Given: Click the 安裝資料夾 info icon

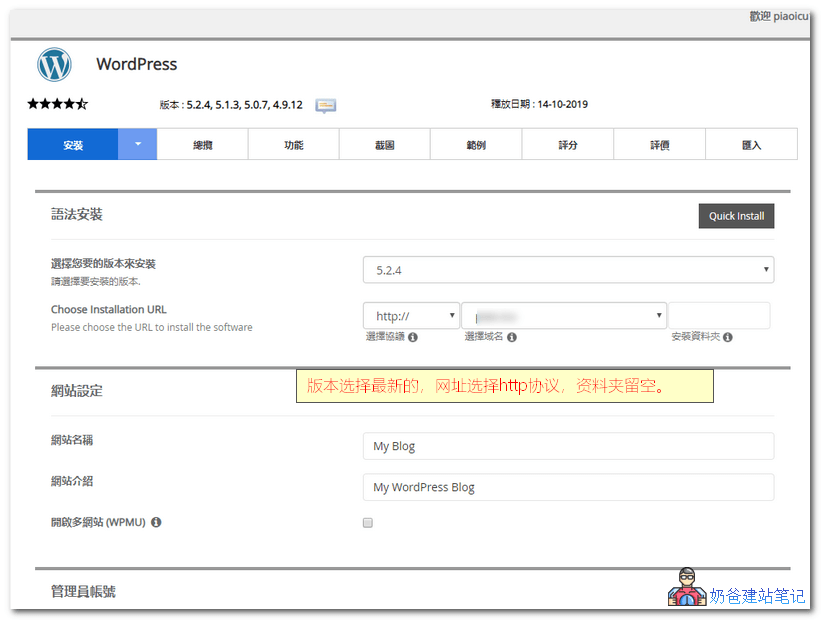Looking at the screenshot, I should click(x=727, y=337).
